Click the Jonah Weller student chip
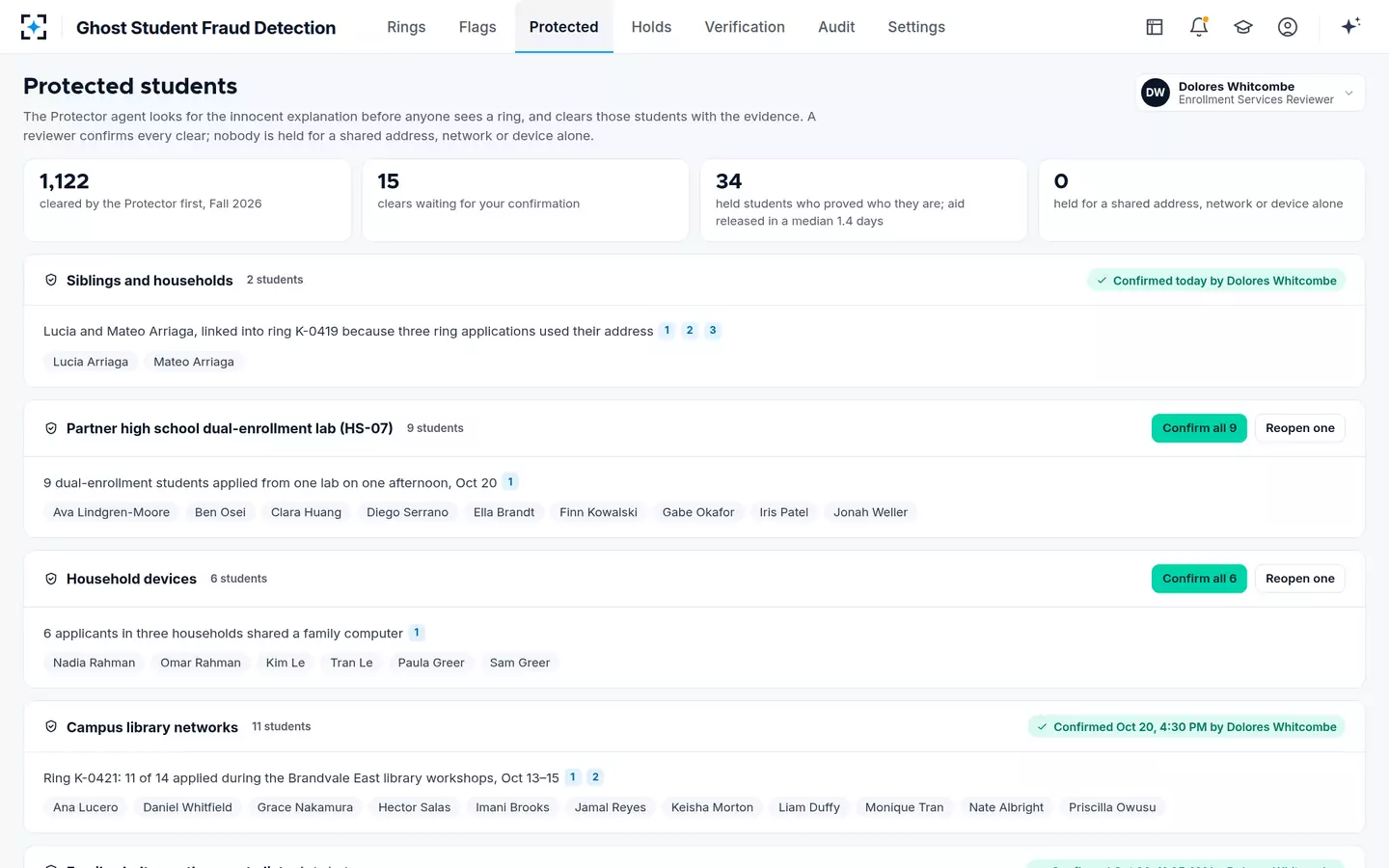 coord(870,512)
